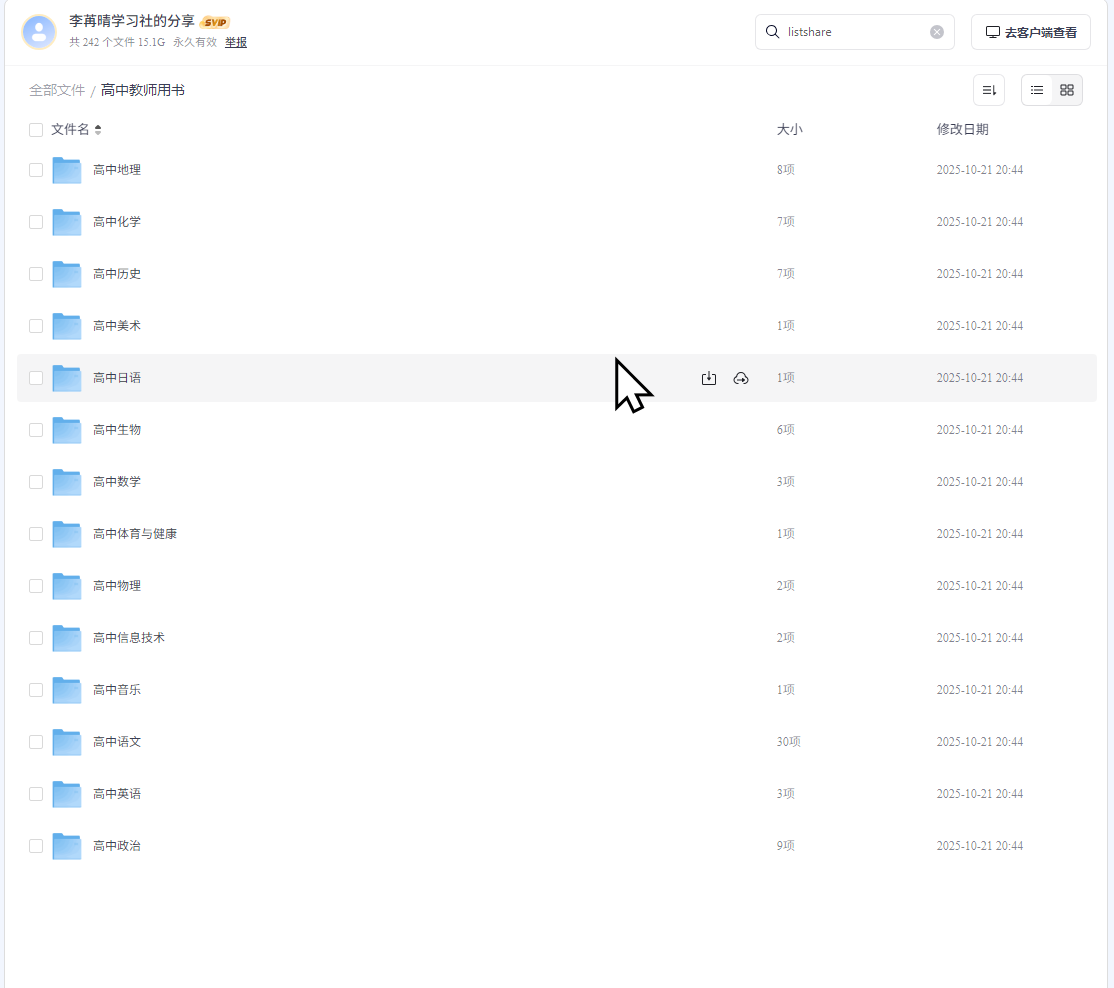Image resolution: width=1114 pixels, height=988 pixels.
Task: Toggle the 文件名 column sort arrow
Action: [98, 130]
